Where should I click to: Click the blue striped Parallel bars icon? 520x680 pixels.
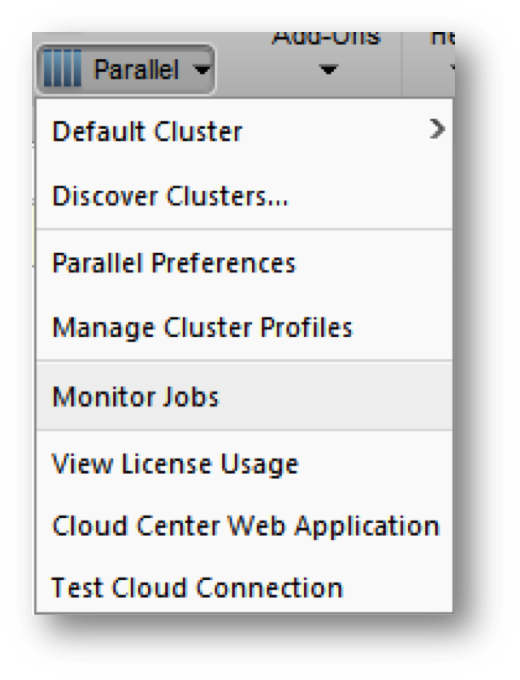point(62,69)
